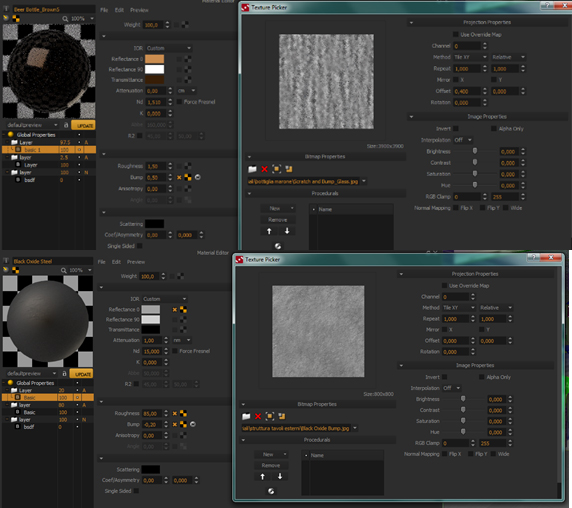Image resolution: width=572 pixels, height=508 pixels.
Task: Open Method Tile XY dropdown in Scratch_Glass picker
Action: 470,57
